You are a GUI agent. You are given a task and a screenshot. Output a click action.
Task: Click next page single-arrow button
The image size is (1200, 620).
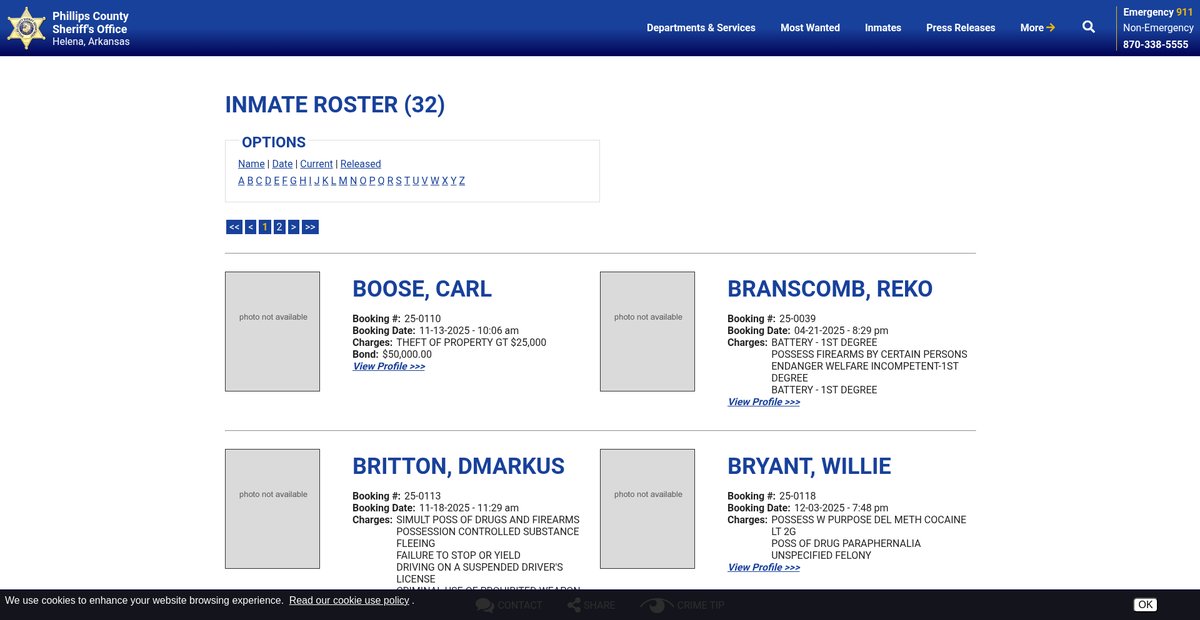(x=293, y=227)
